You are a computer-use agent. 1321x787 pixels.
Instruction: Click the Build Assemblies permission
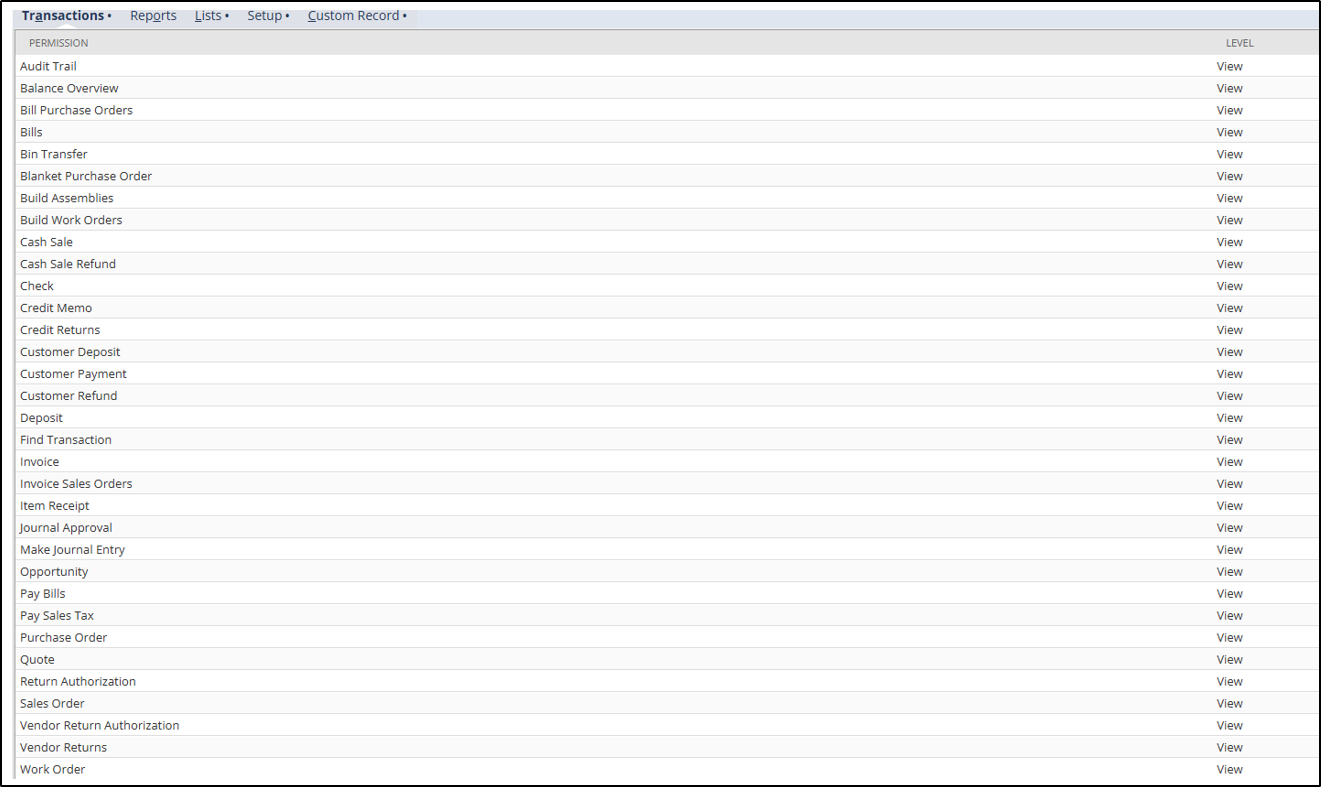(x=667, y=198)
